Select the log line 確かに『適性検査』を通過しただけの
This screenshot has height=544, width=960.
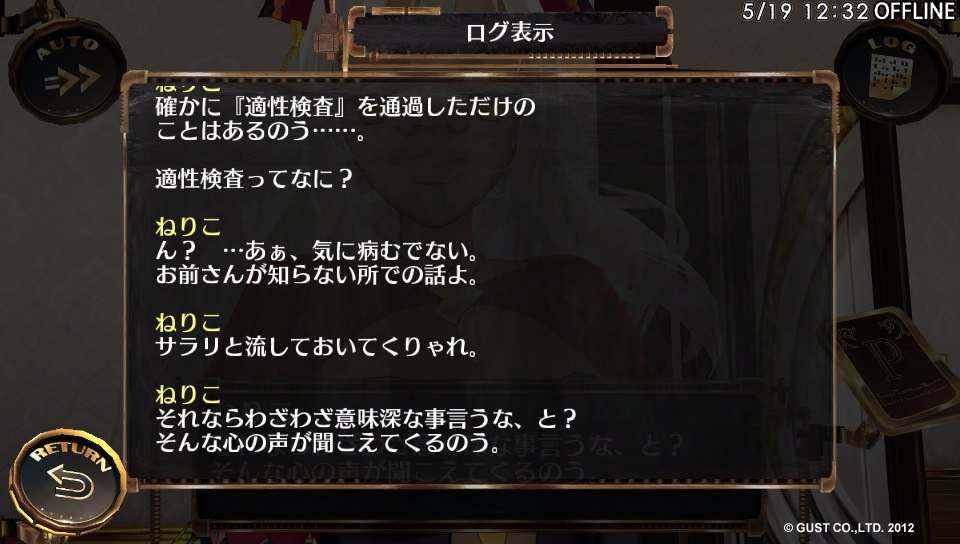point(346,107)
